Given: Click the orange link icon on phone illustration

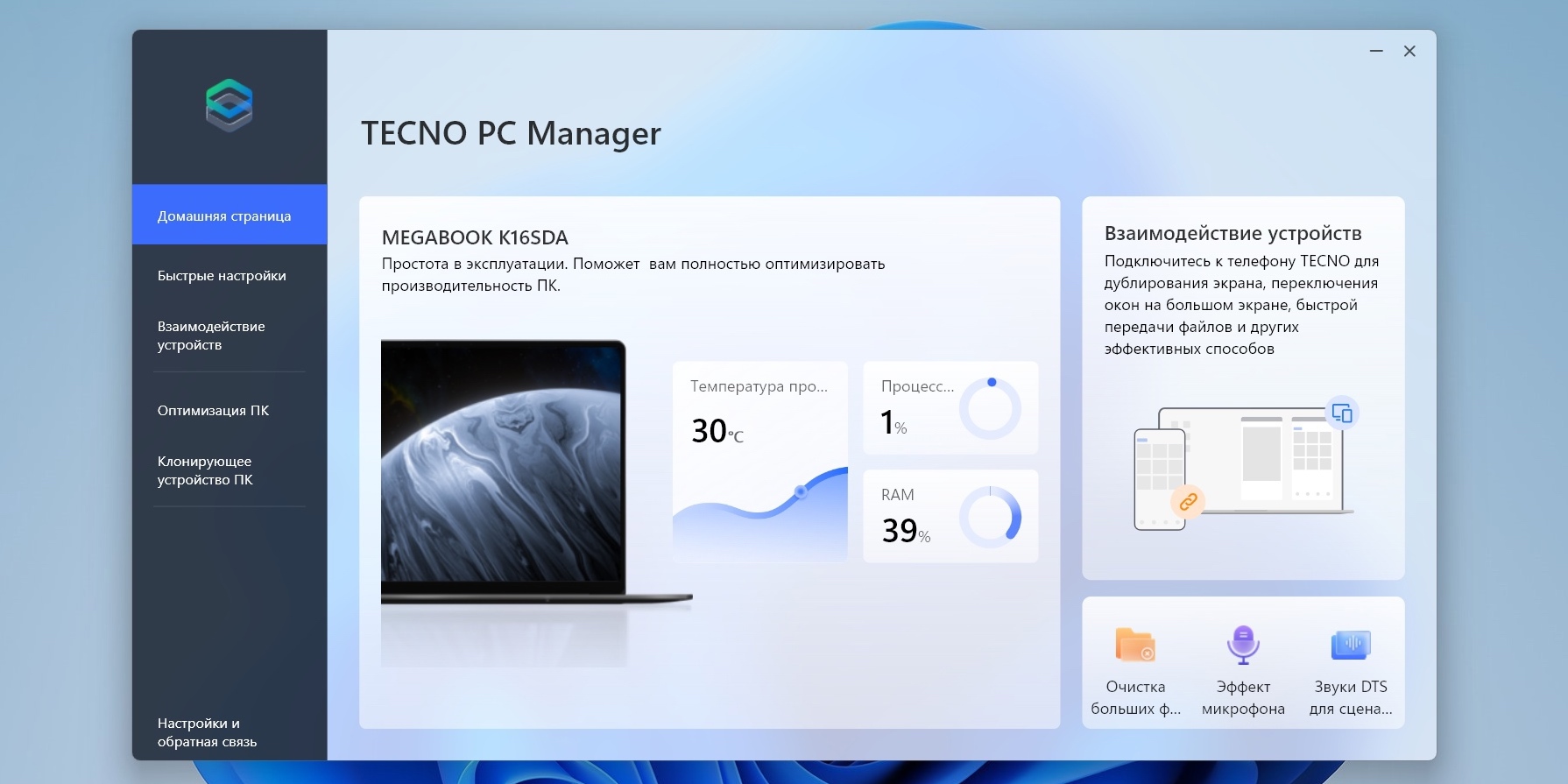Looking at the screenshot, I should (x=1188, y=502).
